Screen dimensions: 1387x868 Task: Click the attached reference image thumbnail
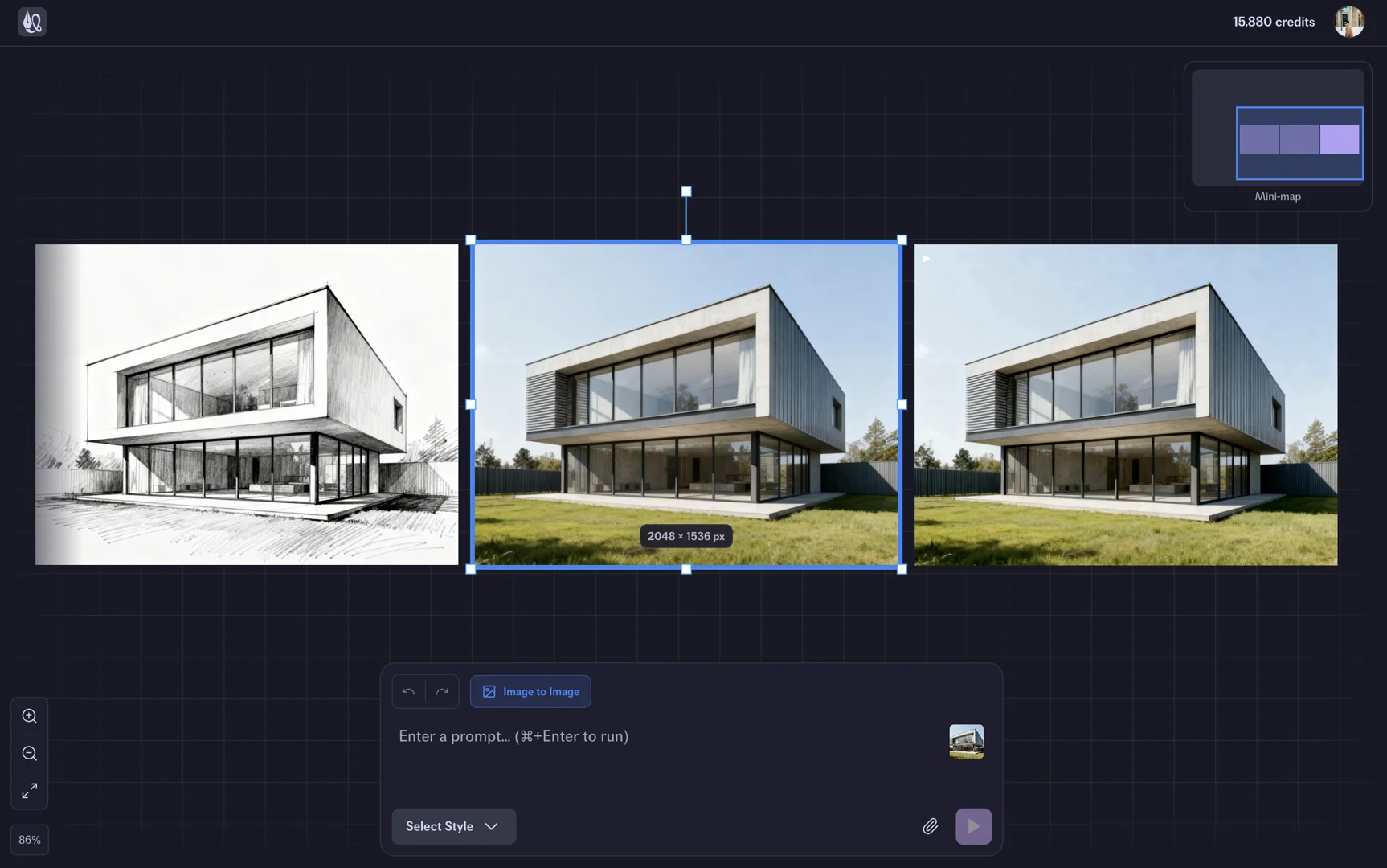966,741
